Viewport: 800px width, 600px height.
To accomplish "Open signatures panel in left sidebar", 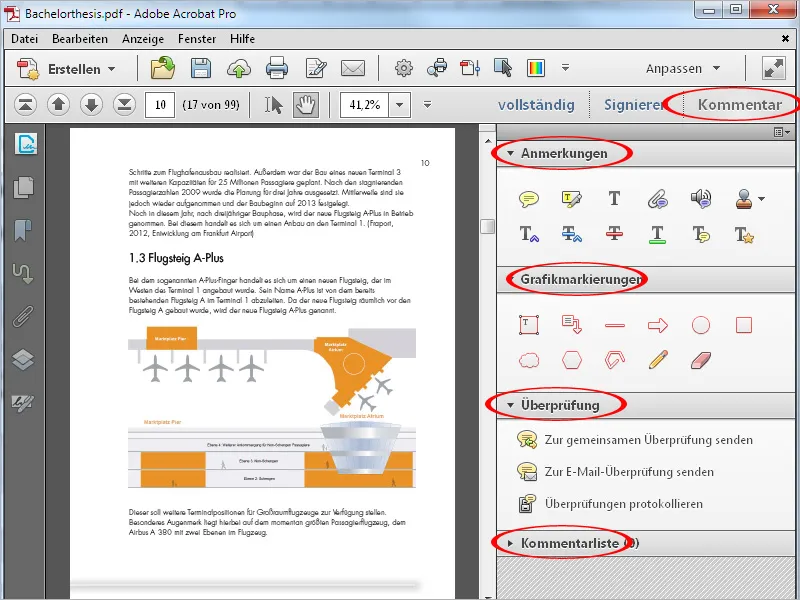I will [x=23, y=403].
